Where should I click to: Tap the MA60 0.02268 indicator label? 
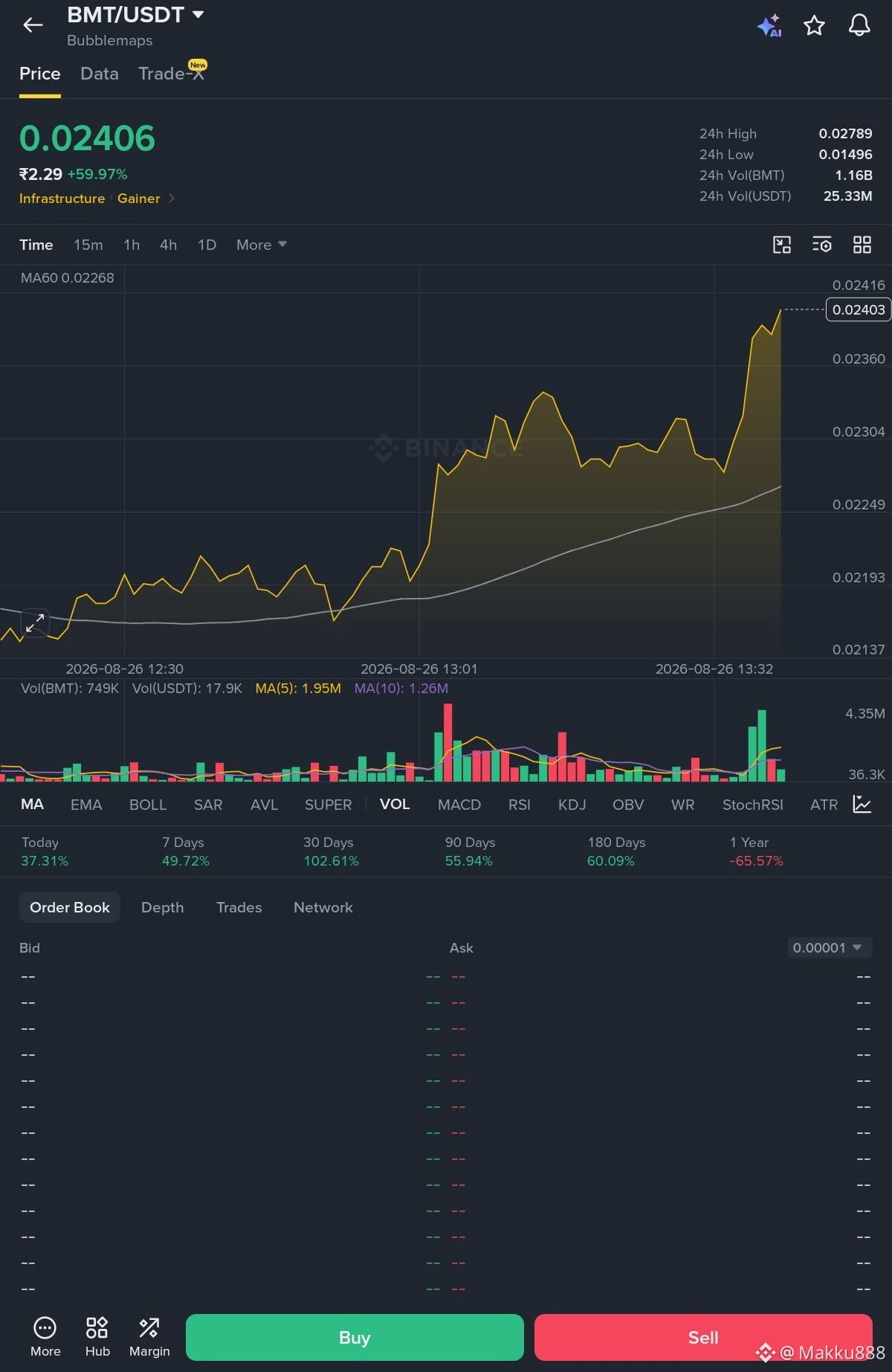(x=68, y=278)
